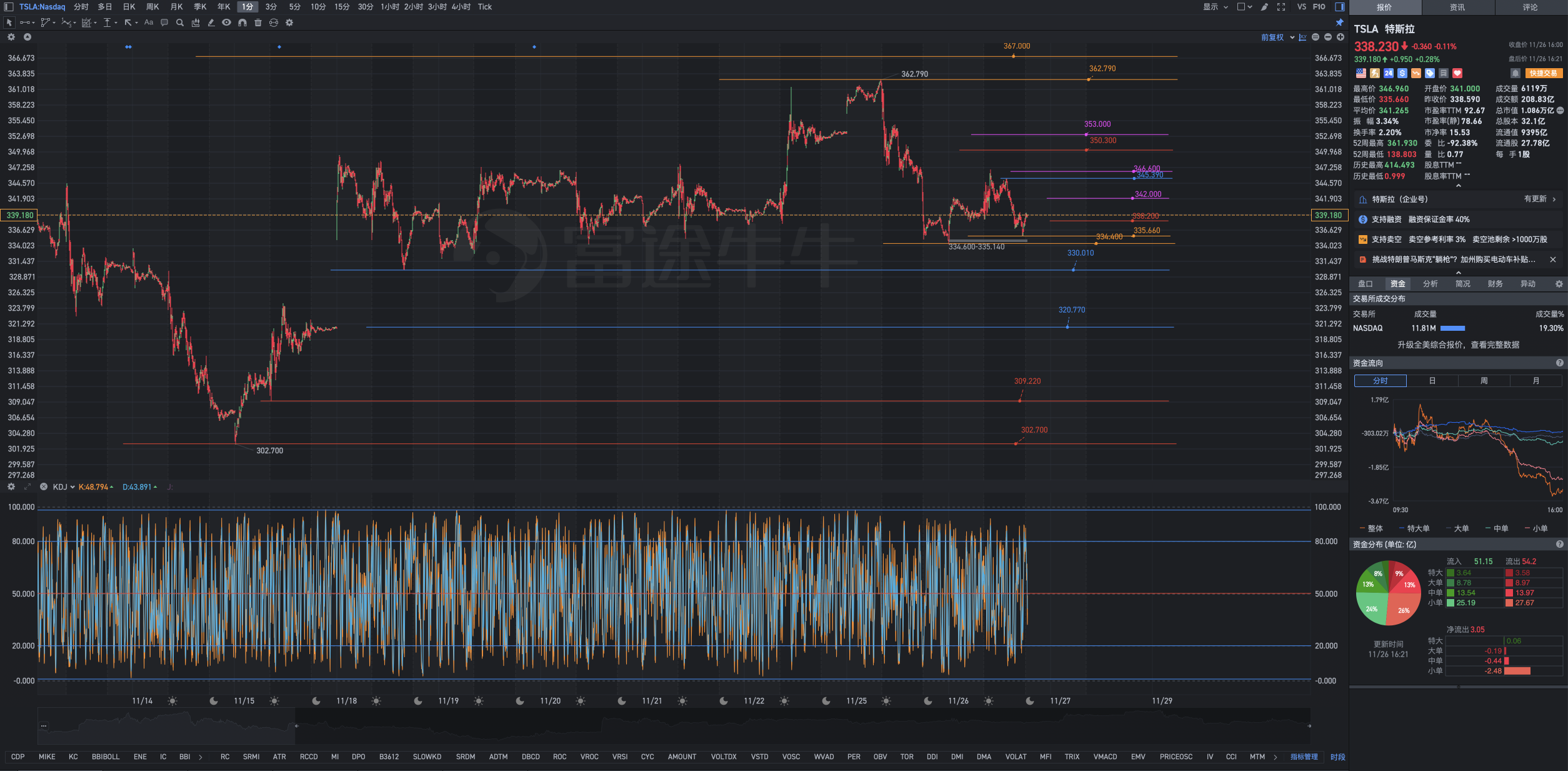Click the magnifier zoom tool
The width and height of the screenshot is (1568, 771).
click(180, 23)
